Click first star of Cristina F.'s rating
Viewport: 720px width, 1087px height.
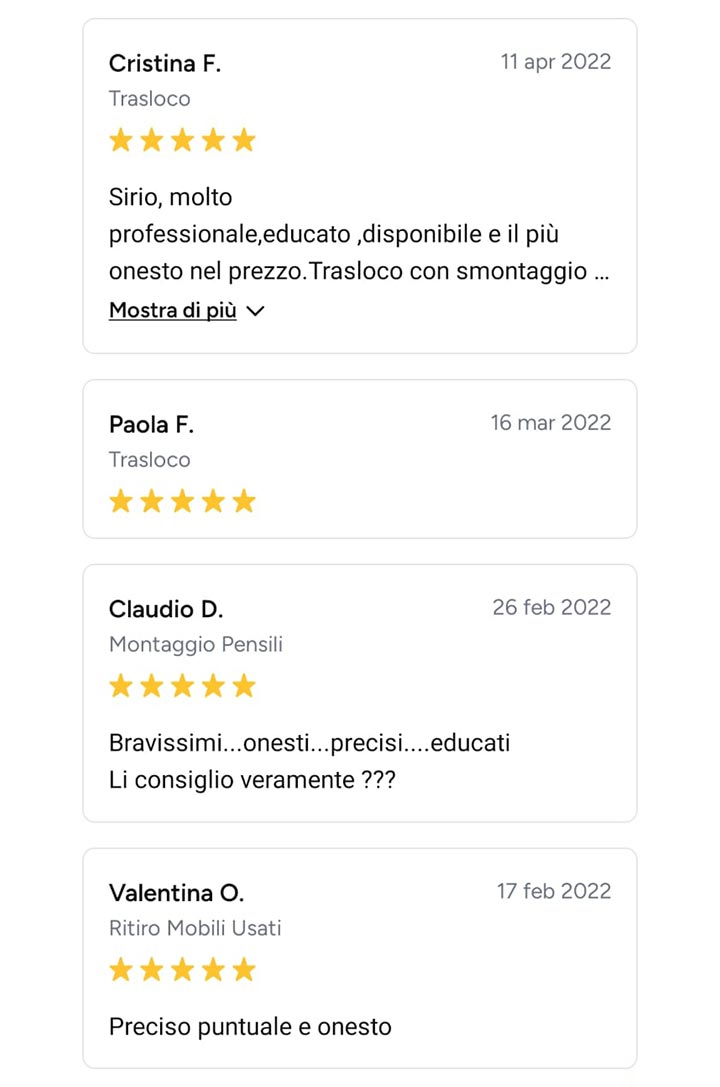[121, 140]
